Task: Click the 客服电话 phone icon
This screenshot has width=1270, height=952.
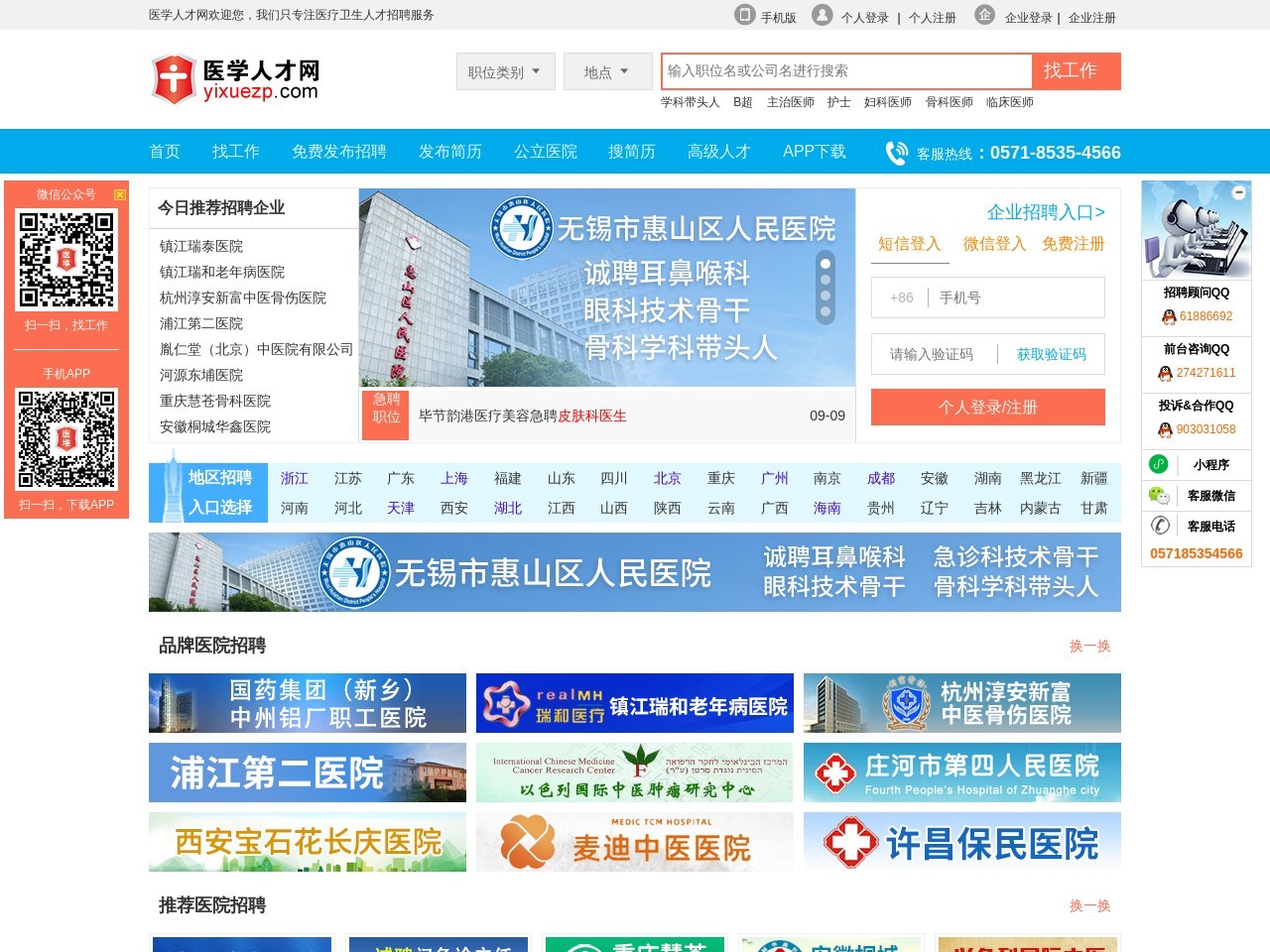Action: click(1159, 526)
